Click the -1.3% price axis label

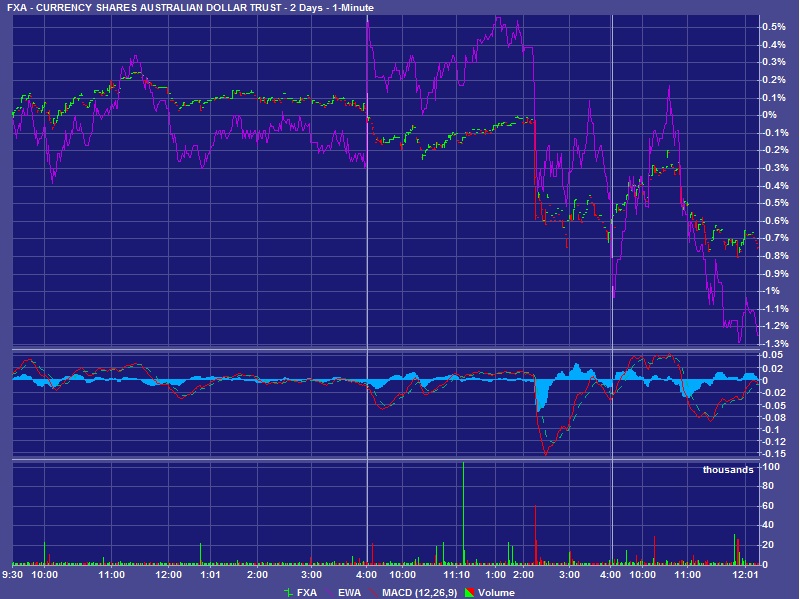coord(775,343)
